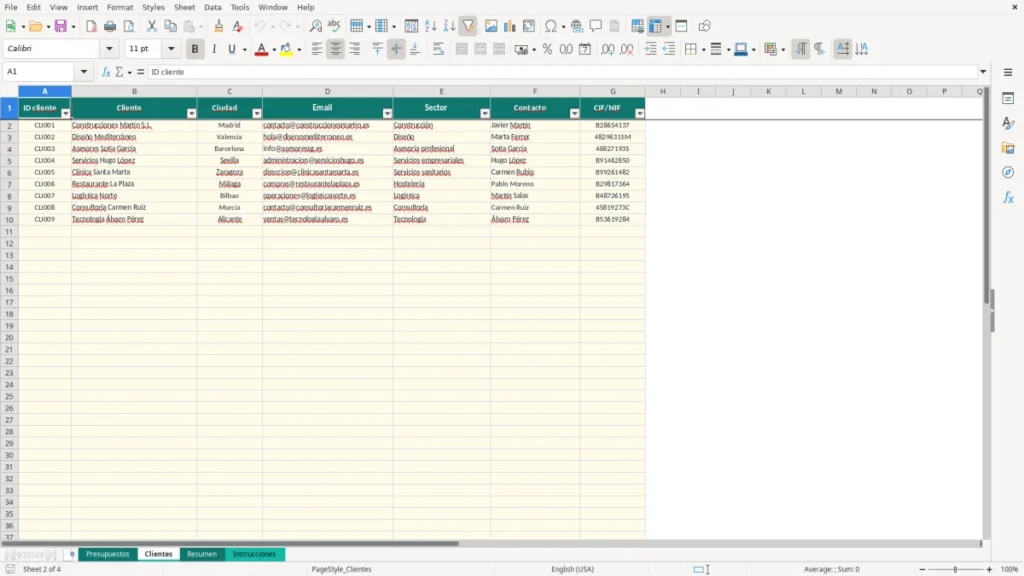Open the Sheet menu
This screenshot has height=576, width=1024.
coord(184,7)
